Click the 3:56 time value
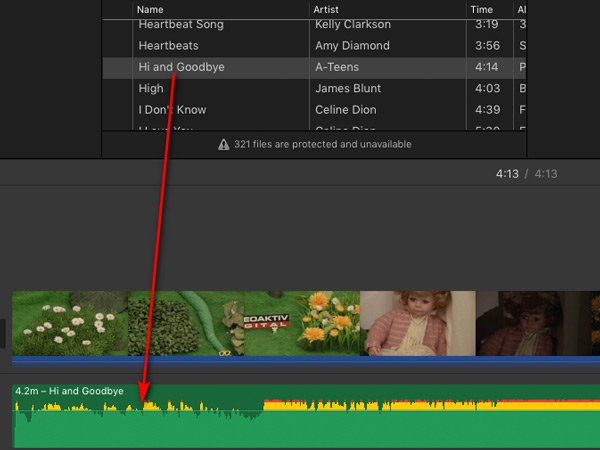The height and width of the screenshot is (450, 600). pos(488,46)
